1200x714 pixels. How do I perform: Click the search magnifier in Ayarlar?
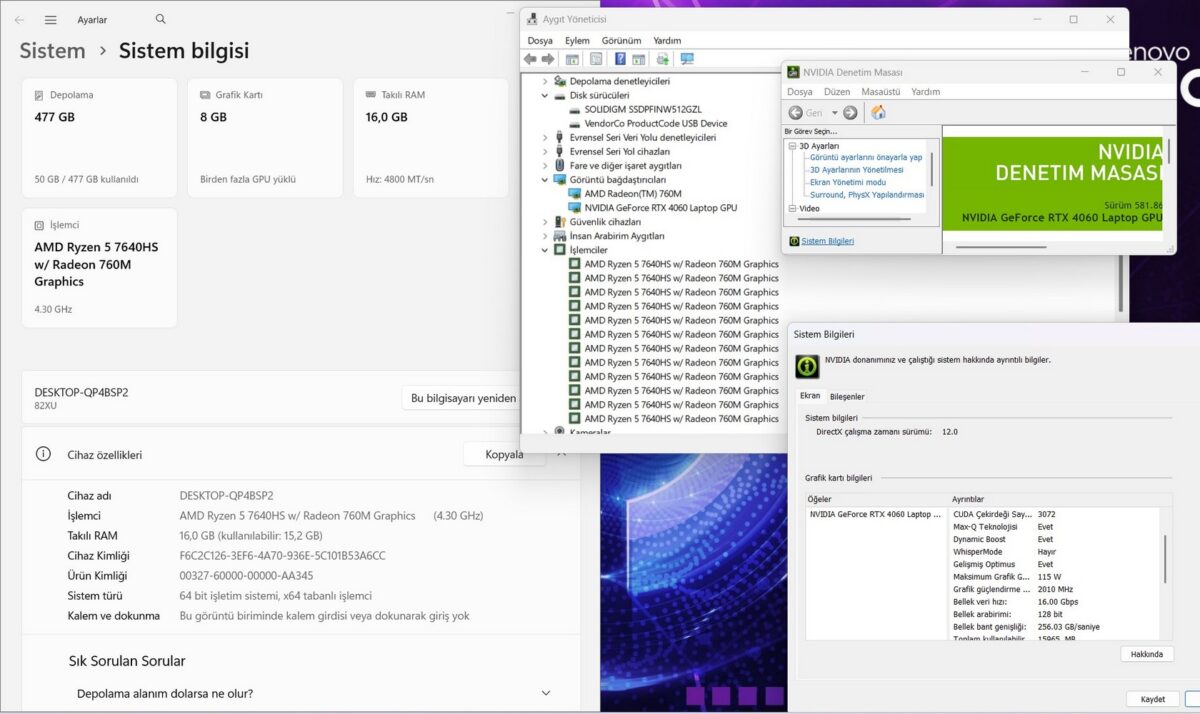[161, 19]
